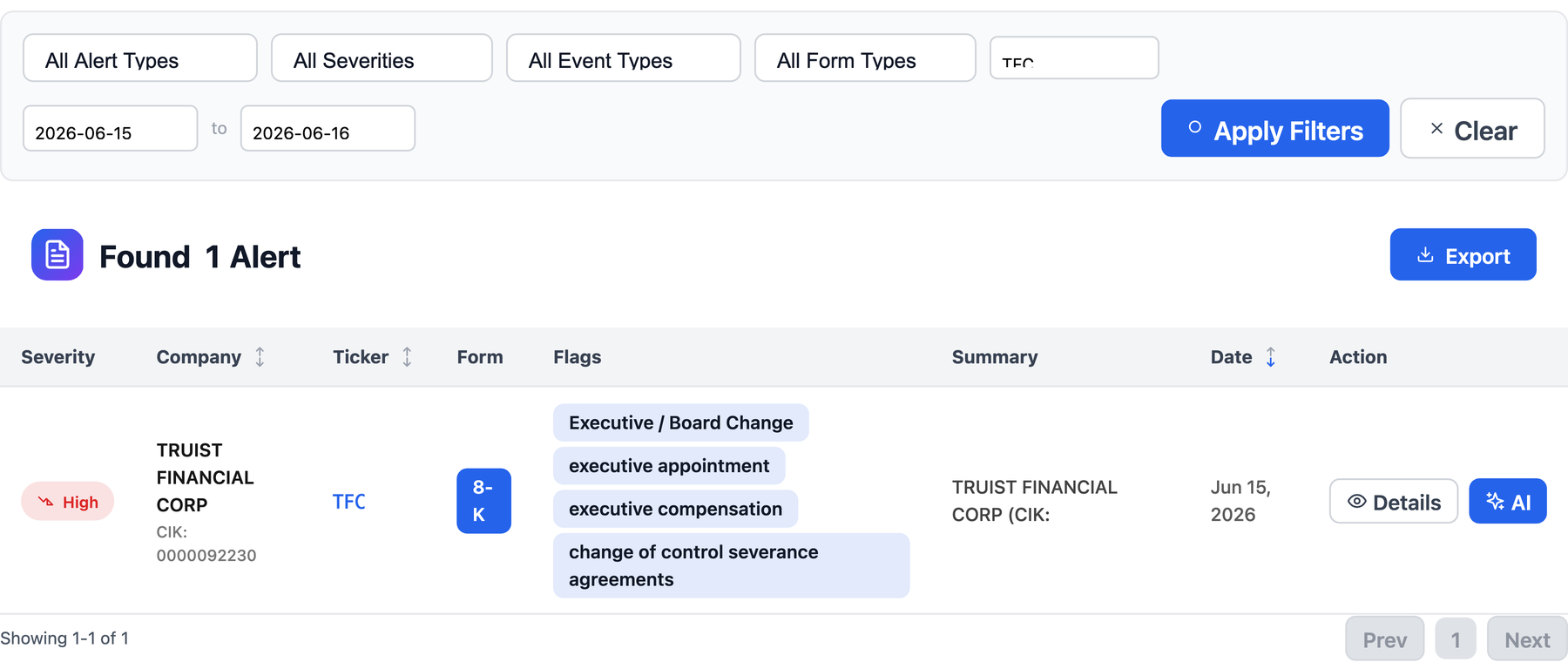This screenshot has height=662, width=1568.
Task: Click the Severity column header
Action: tap(58, 357)
